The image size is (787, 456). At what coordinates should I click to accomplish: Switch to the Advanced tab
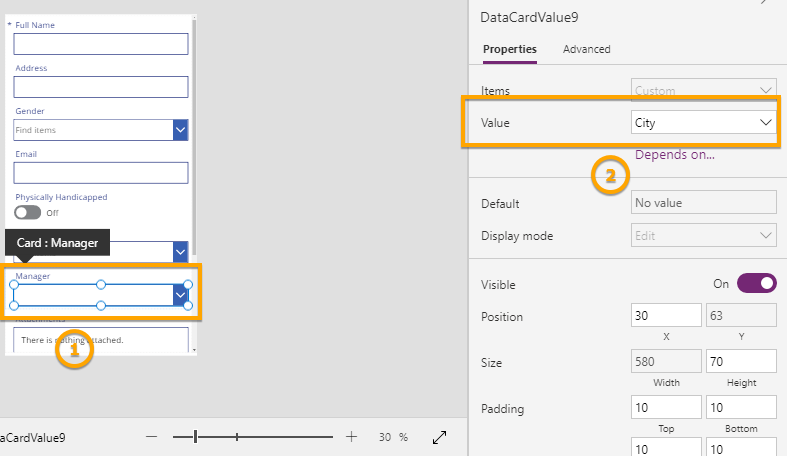tap(586, 49)
